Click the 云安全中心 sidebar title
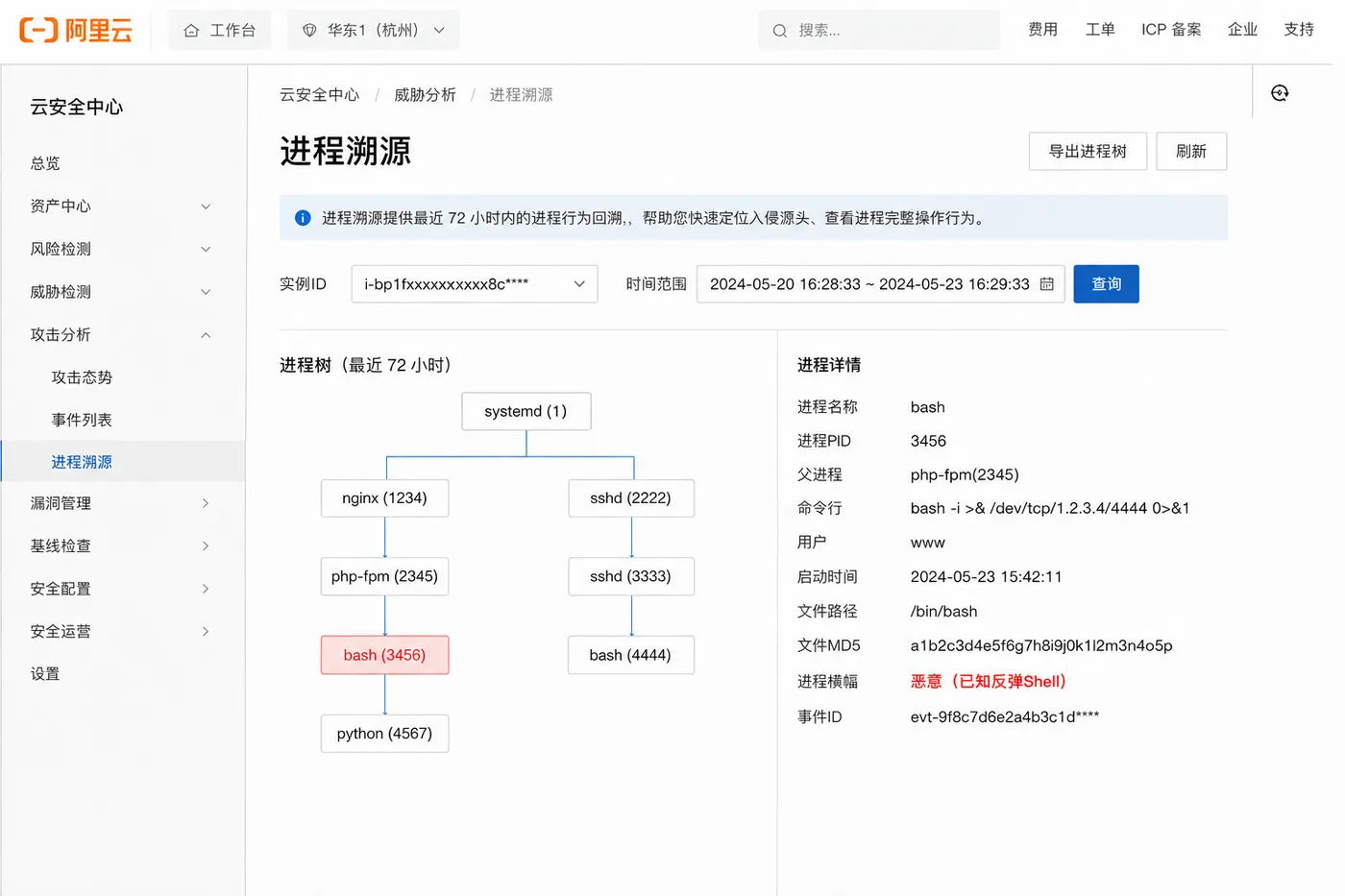 [x=77, y=107]
